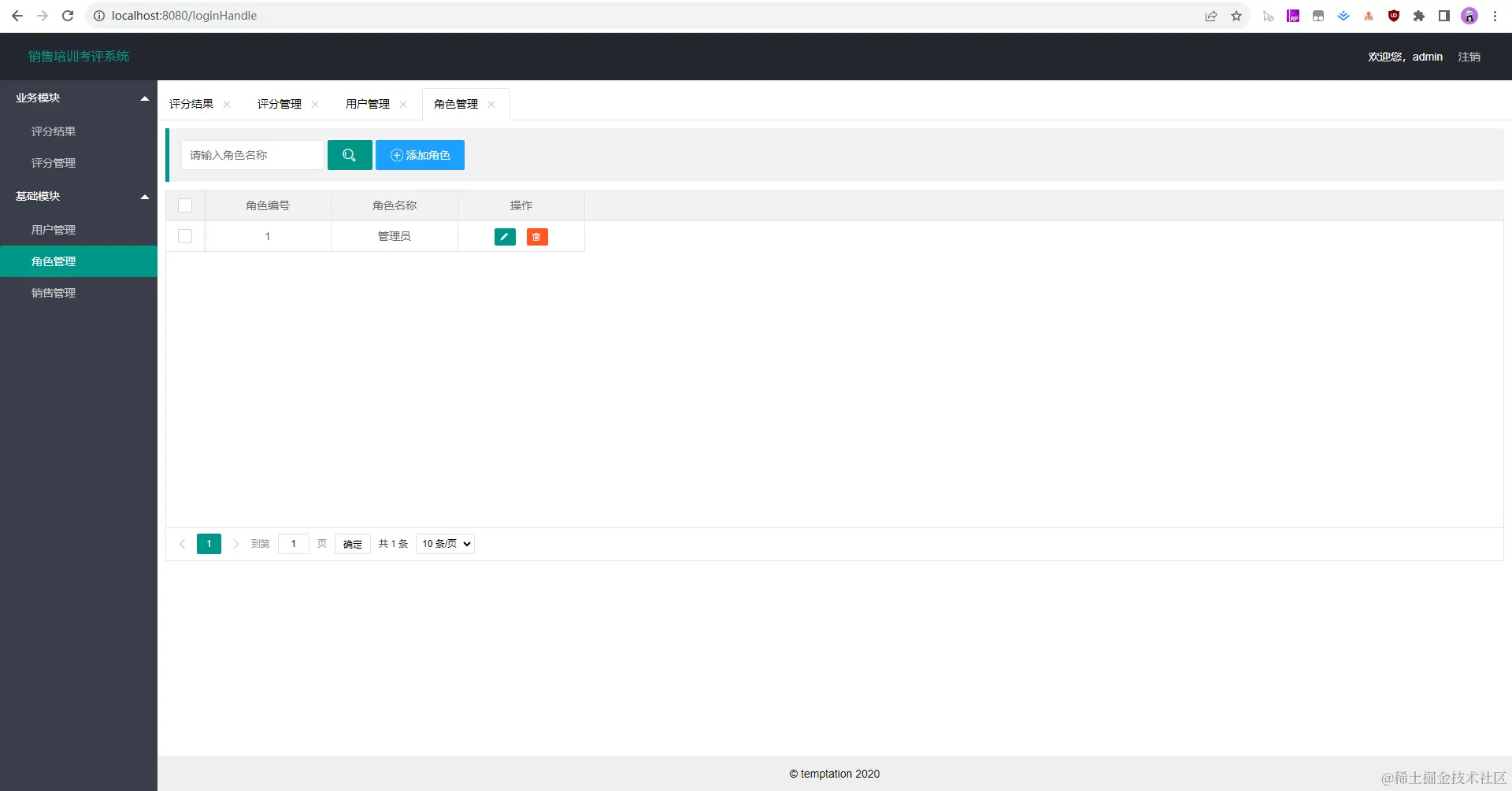This screenshot has width=1512, height=791.
Task: Open the browser three-dot menu
Action: point(1495,16)
